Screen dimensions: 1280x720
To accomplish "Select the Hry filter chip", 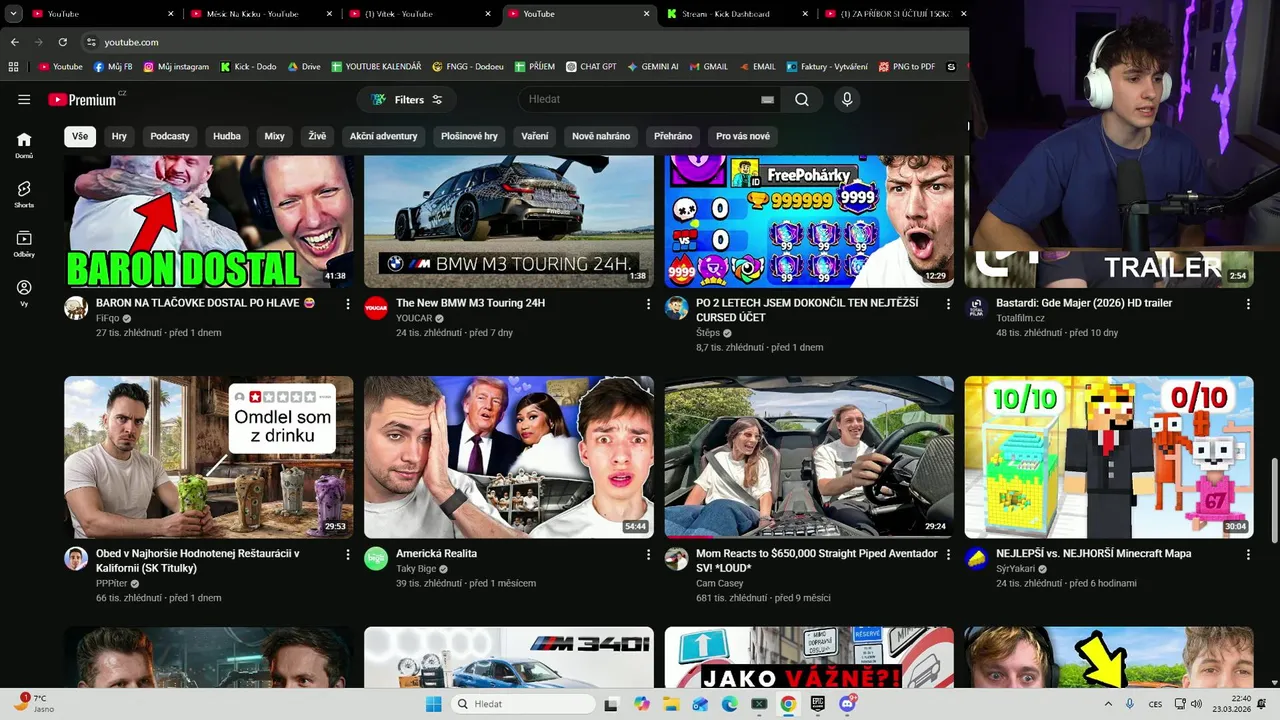I will tap(119, 136).
